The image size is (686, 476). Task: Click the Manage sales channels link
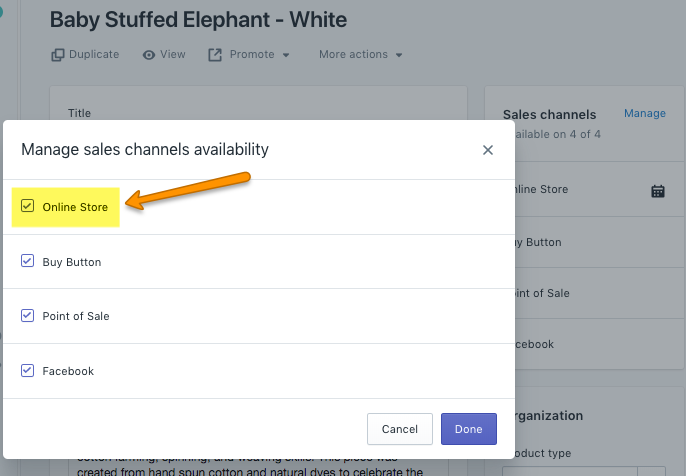645,113
